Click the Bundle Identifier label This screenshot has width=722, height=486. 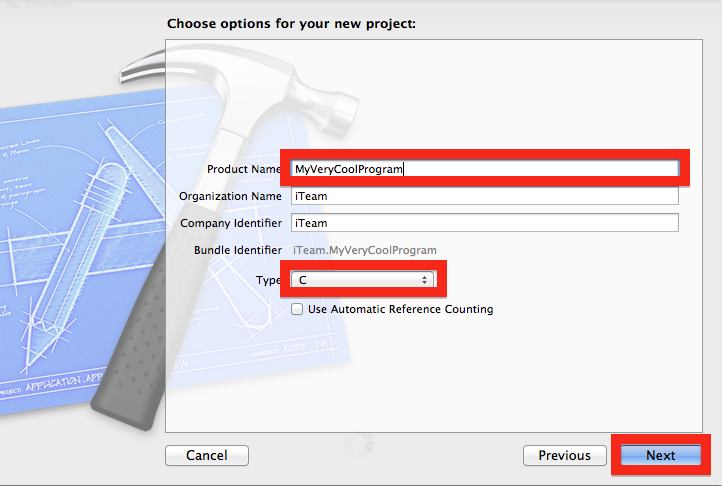(x=238, y=250)
